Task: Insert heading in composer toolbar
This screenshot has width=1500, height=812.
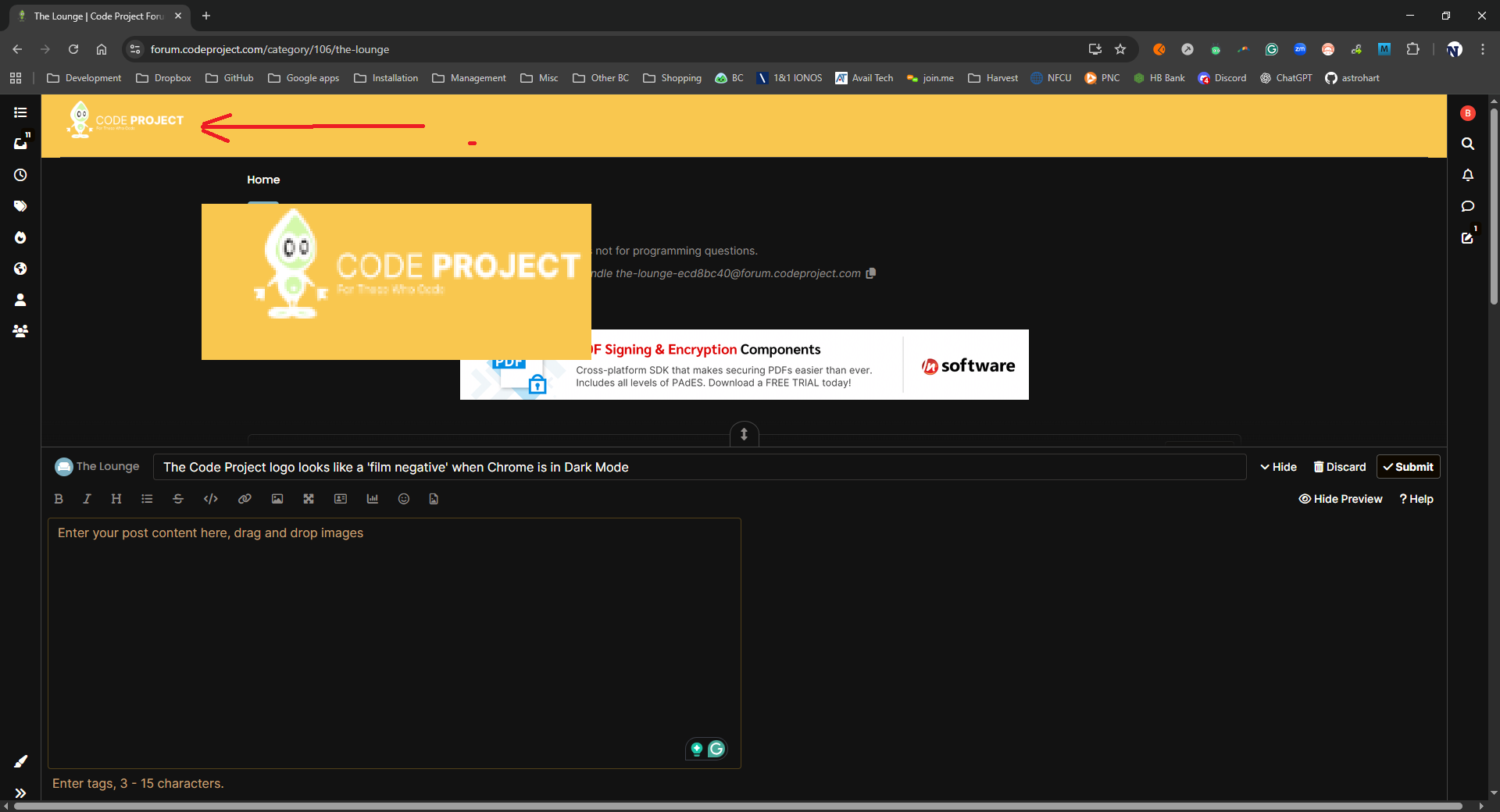Action: (x=116, y=499)
